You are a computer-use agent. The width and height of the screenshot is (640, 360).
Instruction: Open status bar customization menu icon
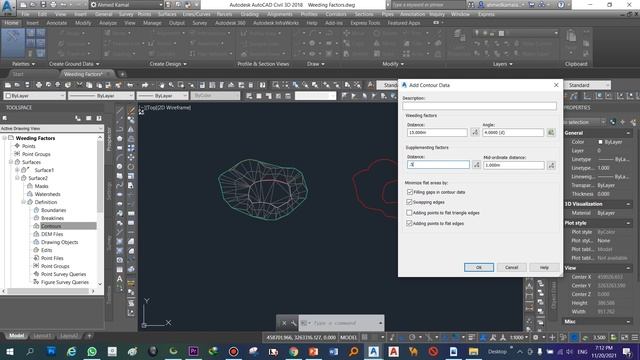(635, 338)
